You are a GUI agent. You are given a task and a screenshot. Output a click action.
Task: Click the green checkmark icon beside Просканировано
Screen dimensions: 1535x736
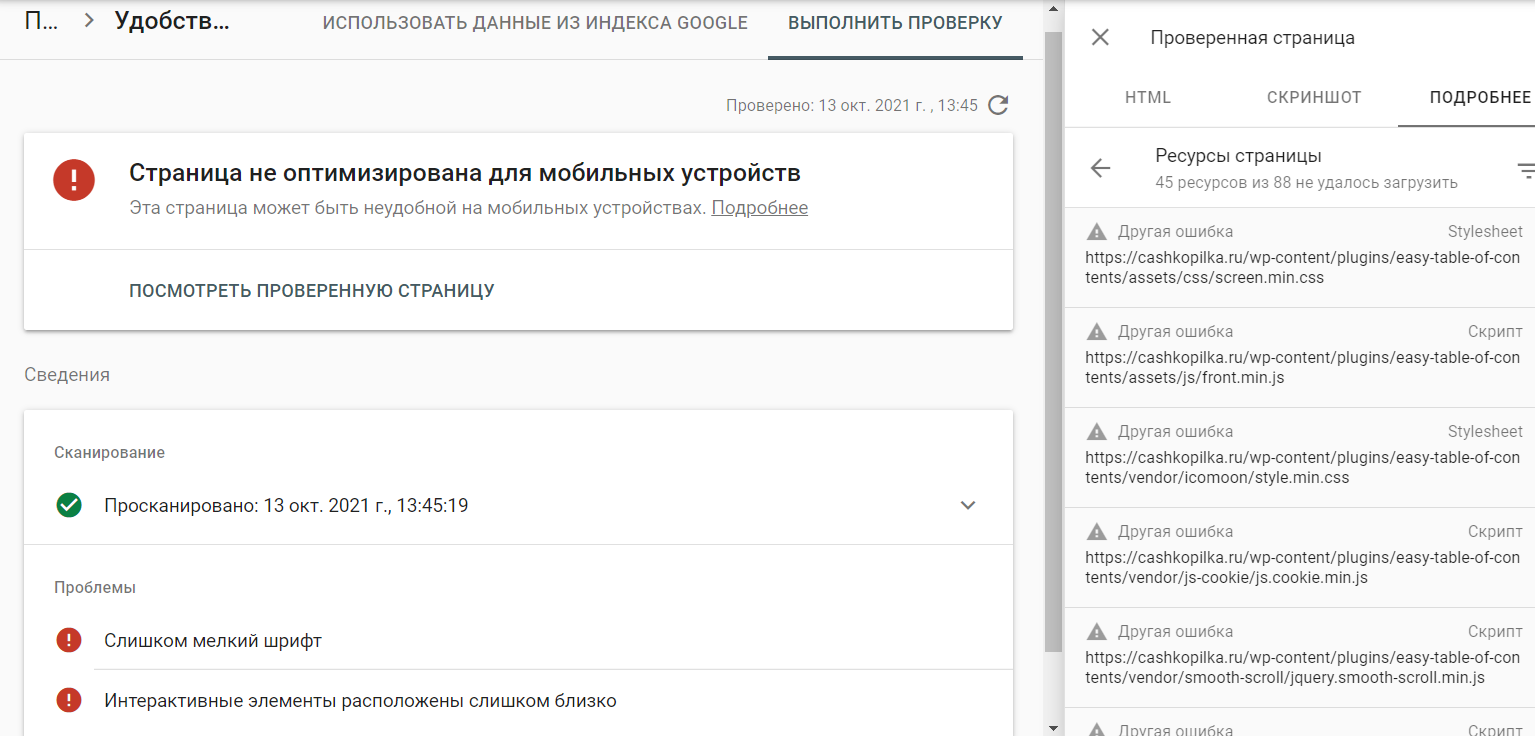point(69,505)
